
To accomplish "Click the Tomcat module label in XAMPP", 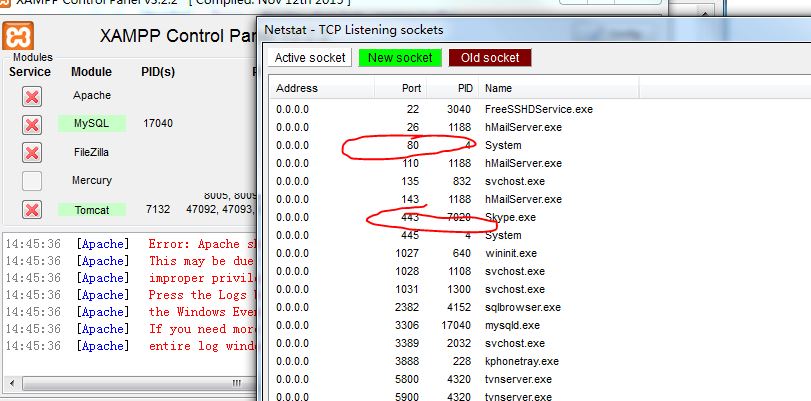I will [x=92, y=210].
